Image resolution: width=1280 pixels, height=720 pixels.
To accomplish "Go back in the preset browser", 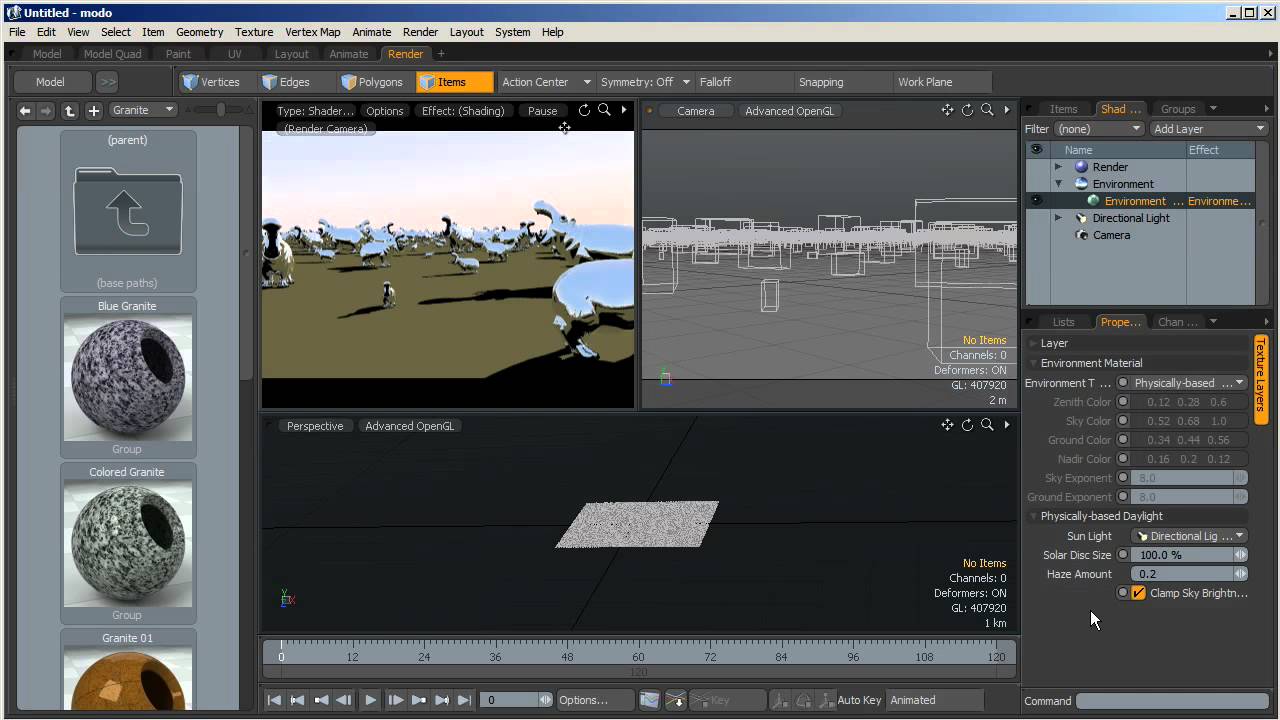I will [x=25, y=110].
